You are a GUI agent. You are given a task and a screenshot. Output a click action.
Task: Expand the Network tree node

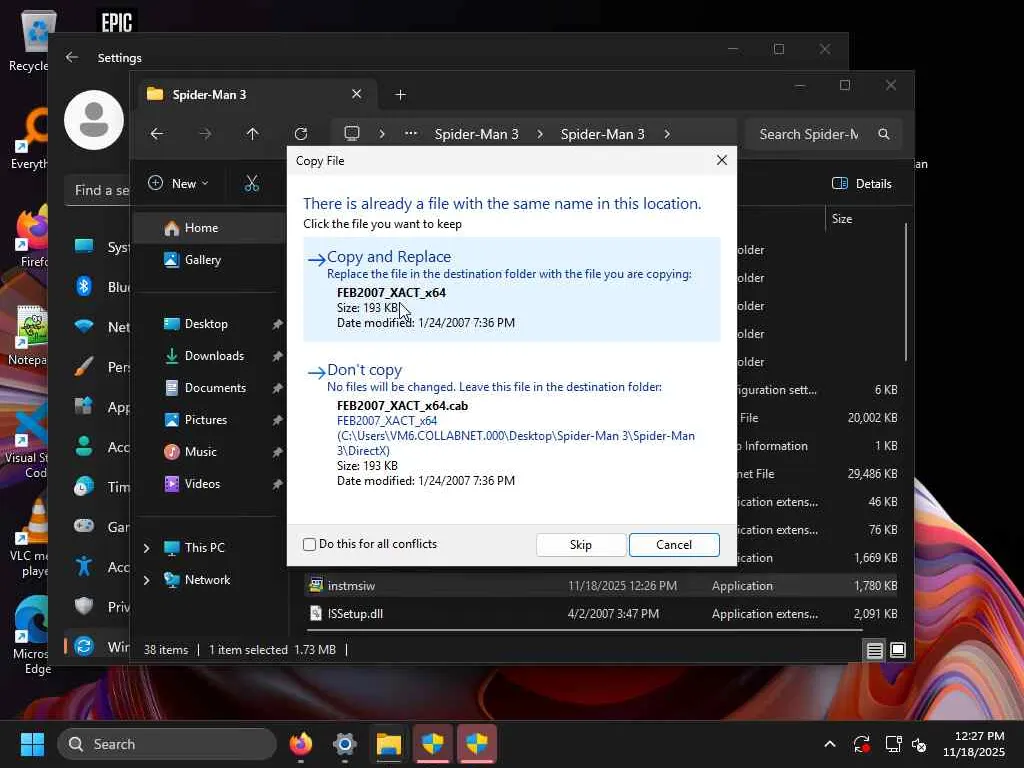(x=146, y=580)
